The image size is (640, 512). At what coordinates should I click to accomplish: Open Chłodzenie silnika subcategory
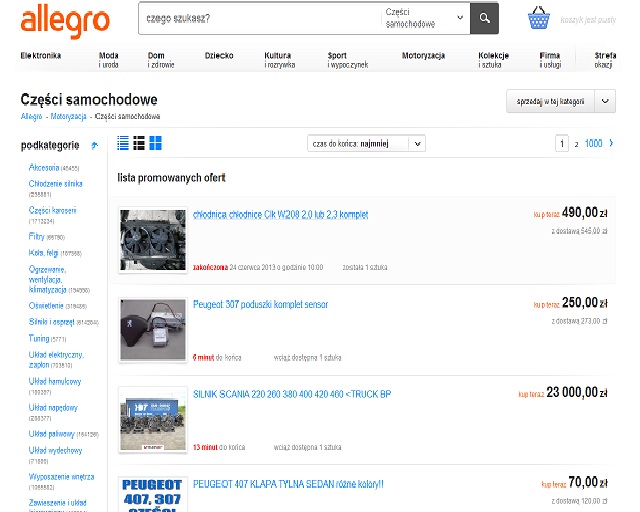56,184
